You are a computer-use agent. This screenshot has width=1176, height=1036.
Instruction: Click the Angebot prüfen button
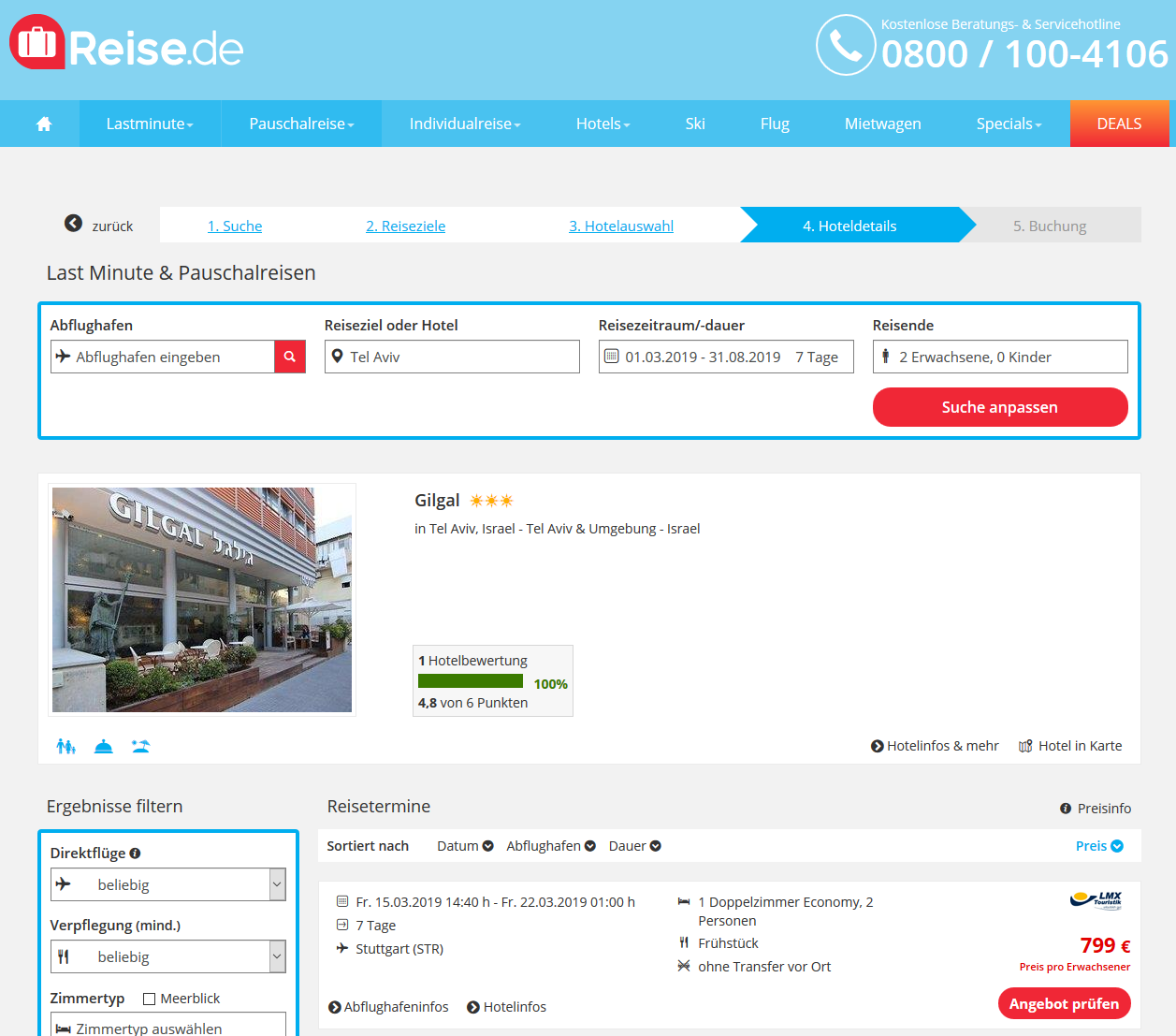[1064, 1003]
